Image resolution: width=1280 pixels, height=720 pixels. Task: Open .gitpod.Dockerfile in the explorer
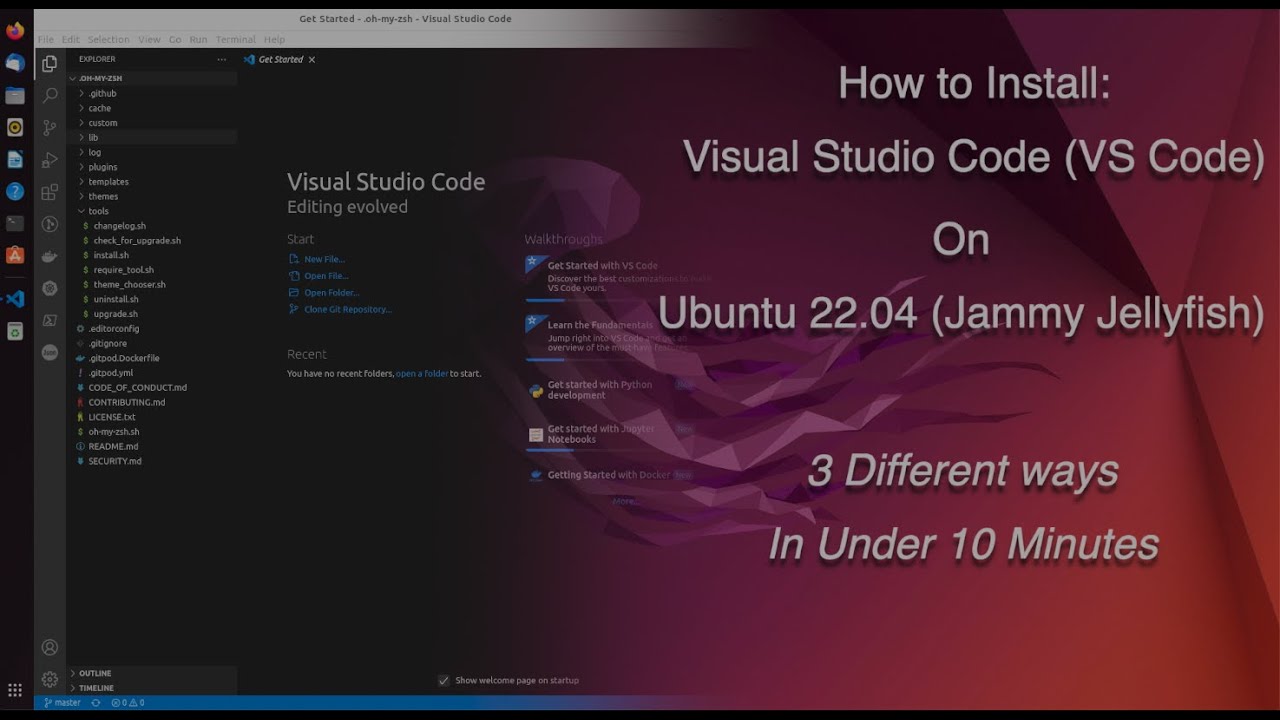pos(152,358)
